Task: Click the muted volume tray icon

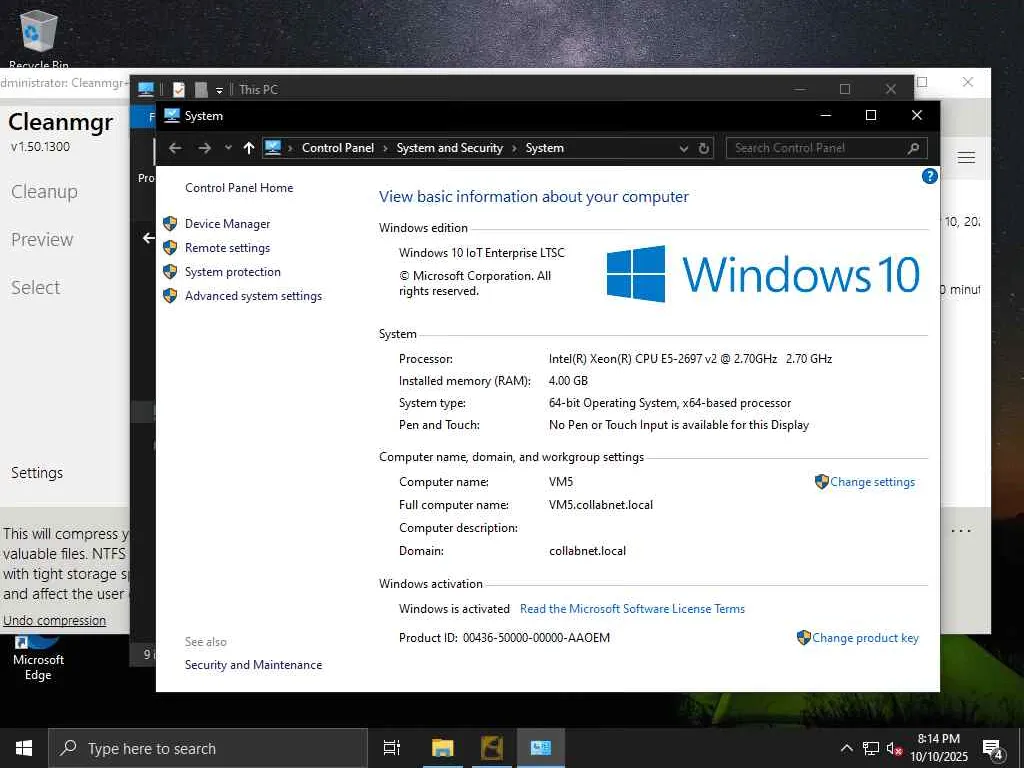Action: (x=894, y=749)
